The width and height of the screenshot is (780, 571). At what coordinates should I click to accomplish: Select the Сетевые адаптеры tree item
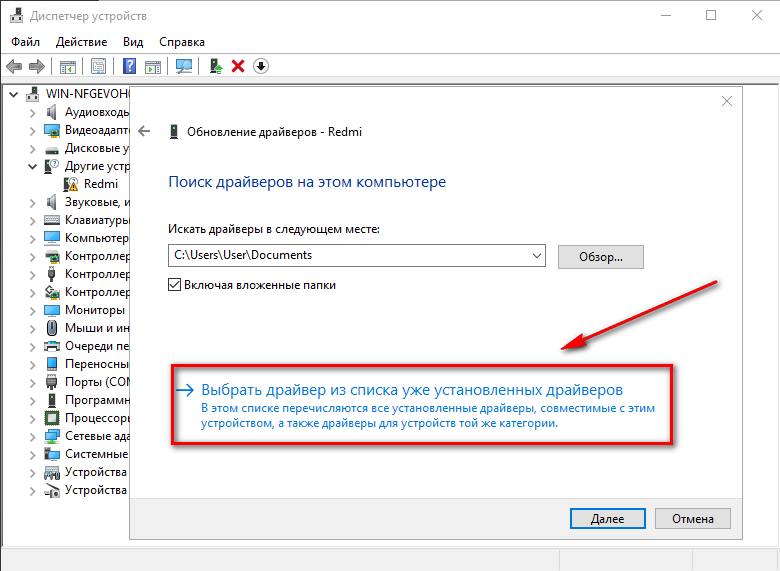click(x=97, y=436)
